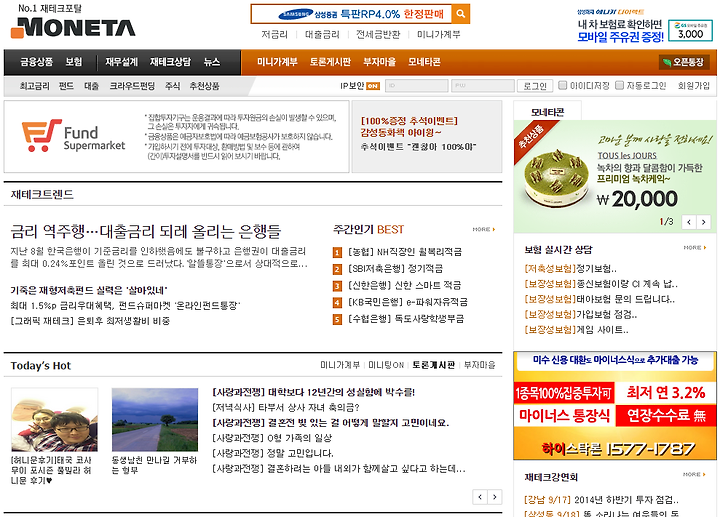
Task: Select the 추천상품 submenu item
Action: click(205, 86)
